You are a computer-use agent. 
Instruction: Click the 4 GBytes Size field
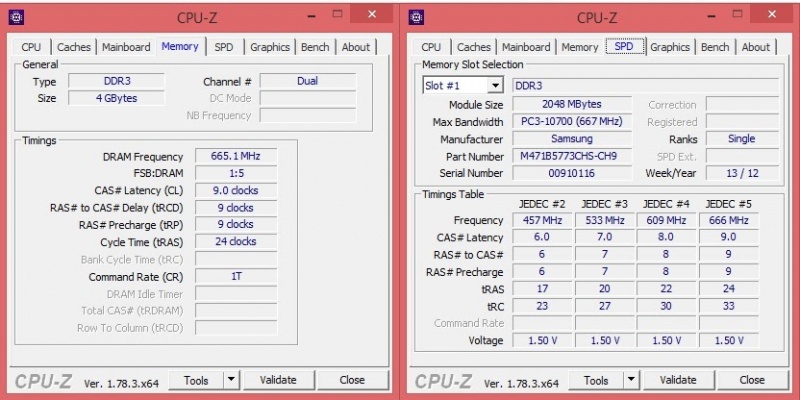(117, 98)
